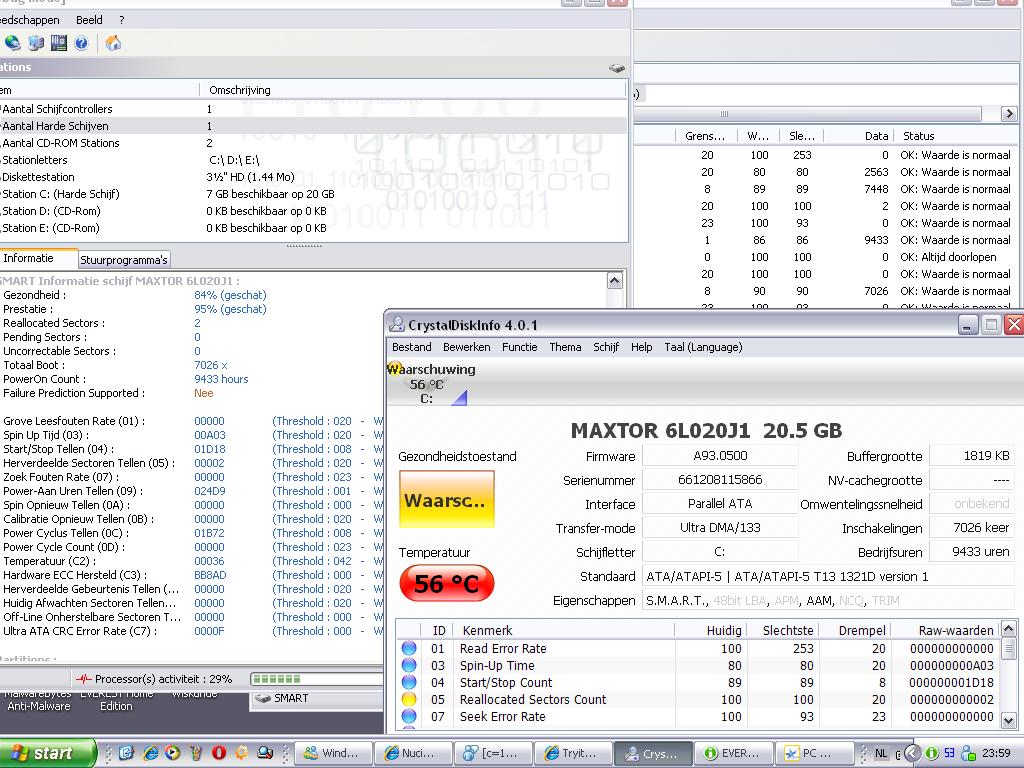This screenshot has height=768, width=1024.
Task: Click the red 56 °C temperature button
Action: pyautogui.click(x=447, y=583)
